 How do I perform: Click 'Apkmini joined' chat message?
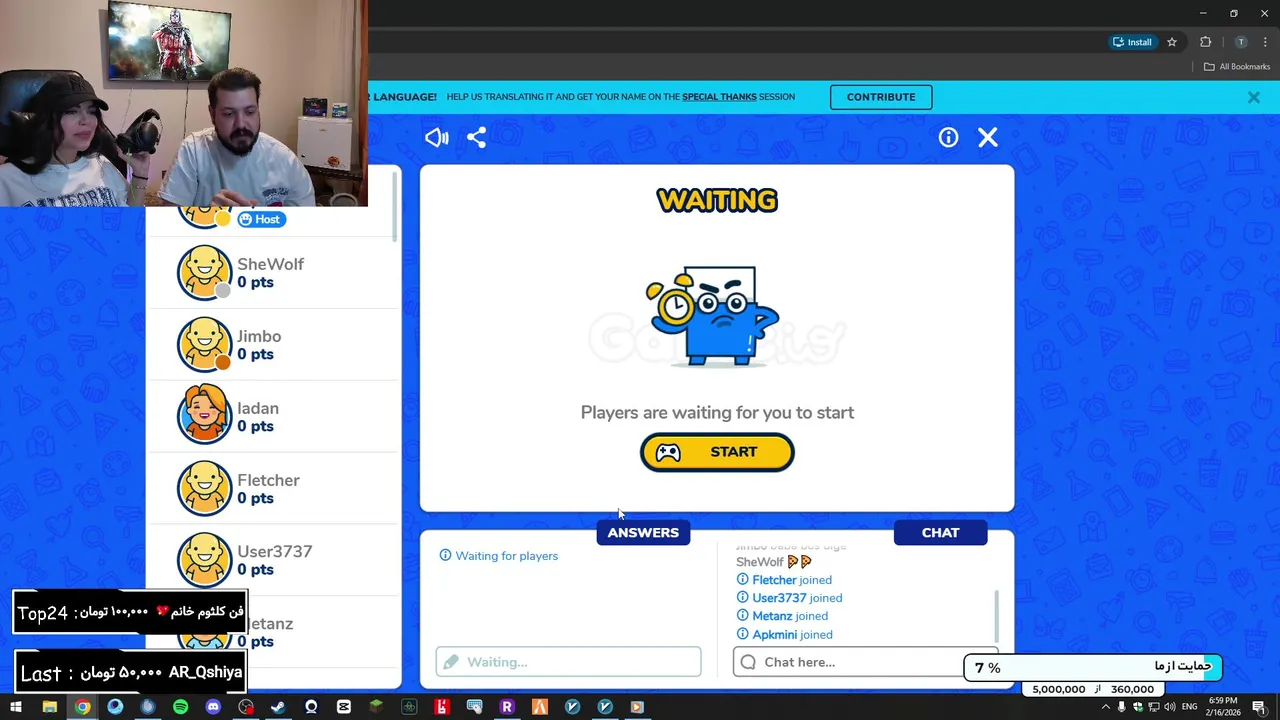click(x=784, y=634)
